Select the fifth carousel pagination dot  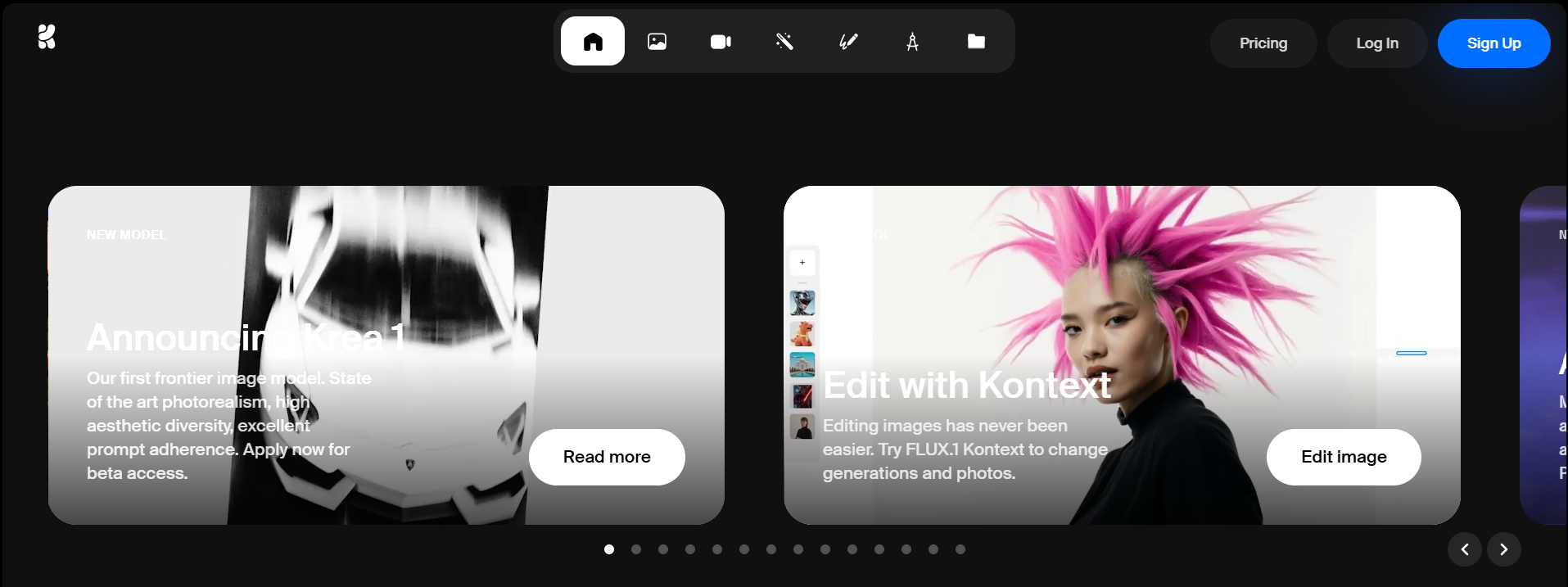[717, 549]
